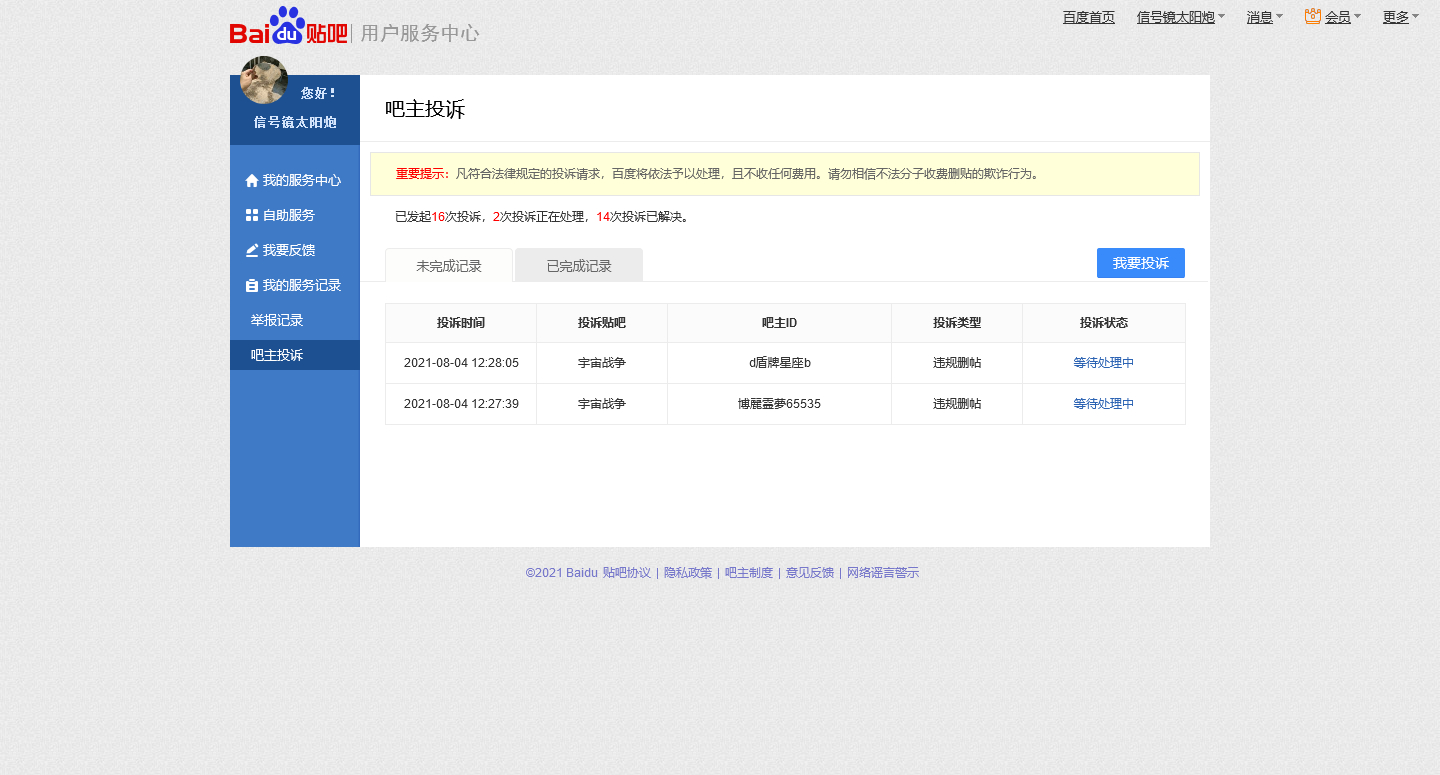Go to 百度首页 link
This screenshot has height=775, width=1440.
[1088, 17]
